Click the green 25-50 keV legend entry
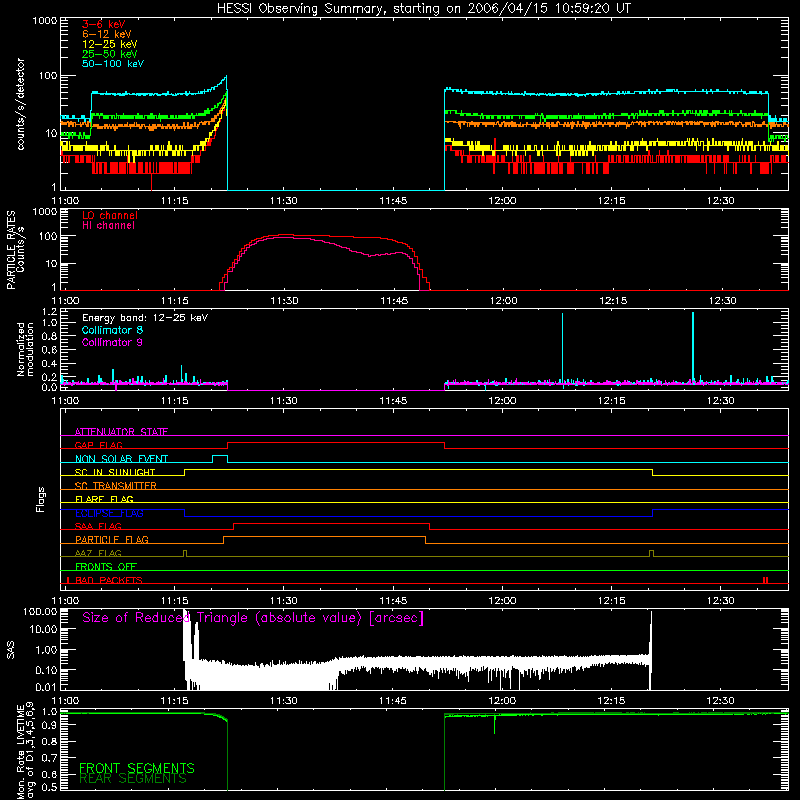Image resolution: width=800 pixels, height=800 pixels. [x=110, y=54]
